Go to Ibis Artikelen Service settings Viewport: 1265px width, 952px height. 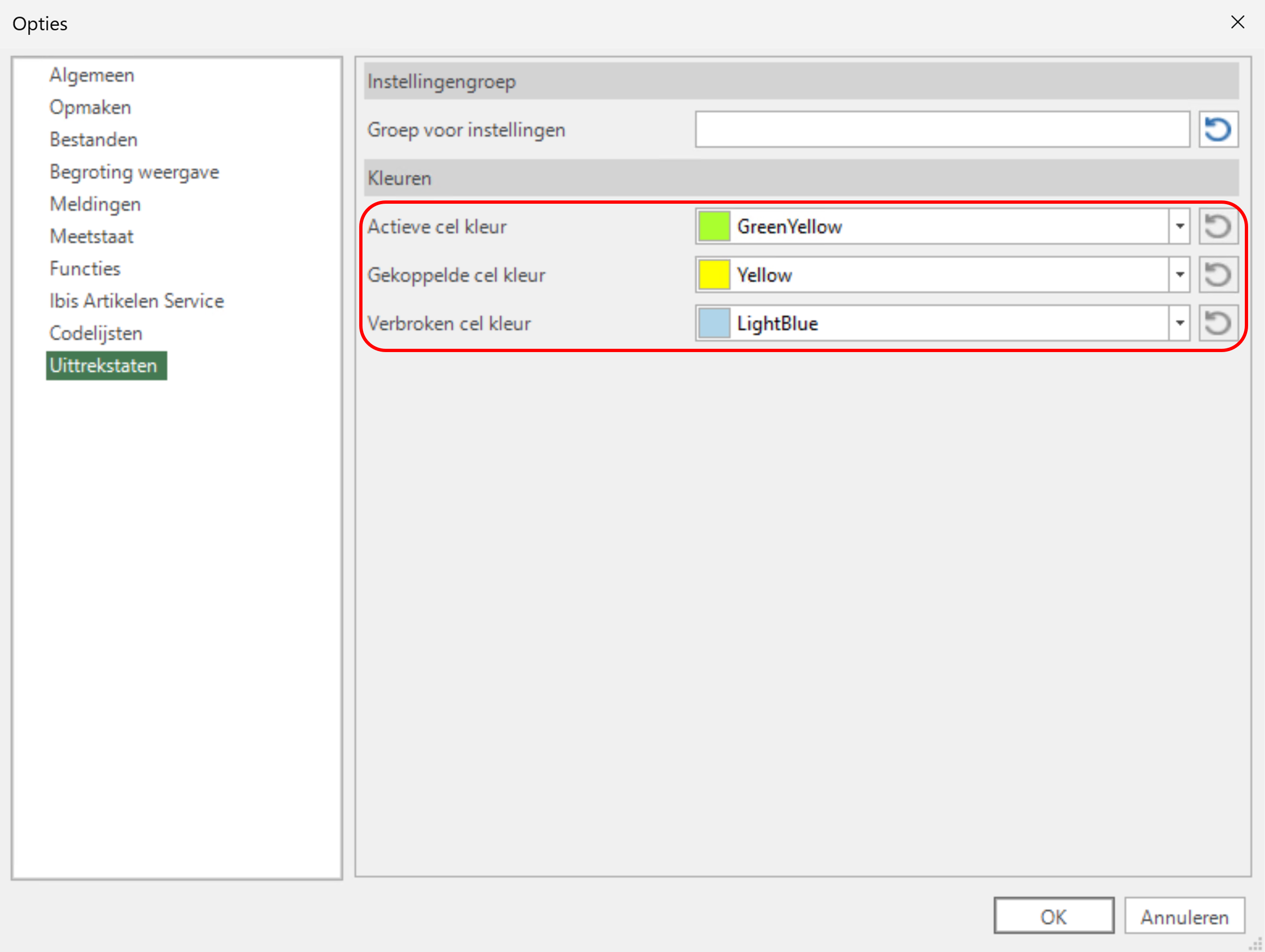coord(136,301)
